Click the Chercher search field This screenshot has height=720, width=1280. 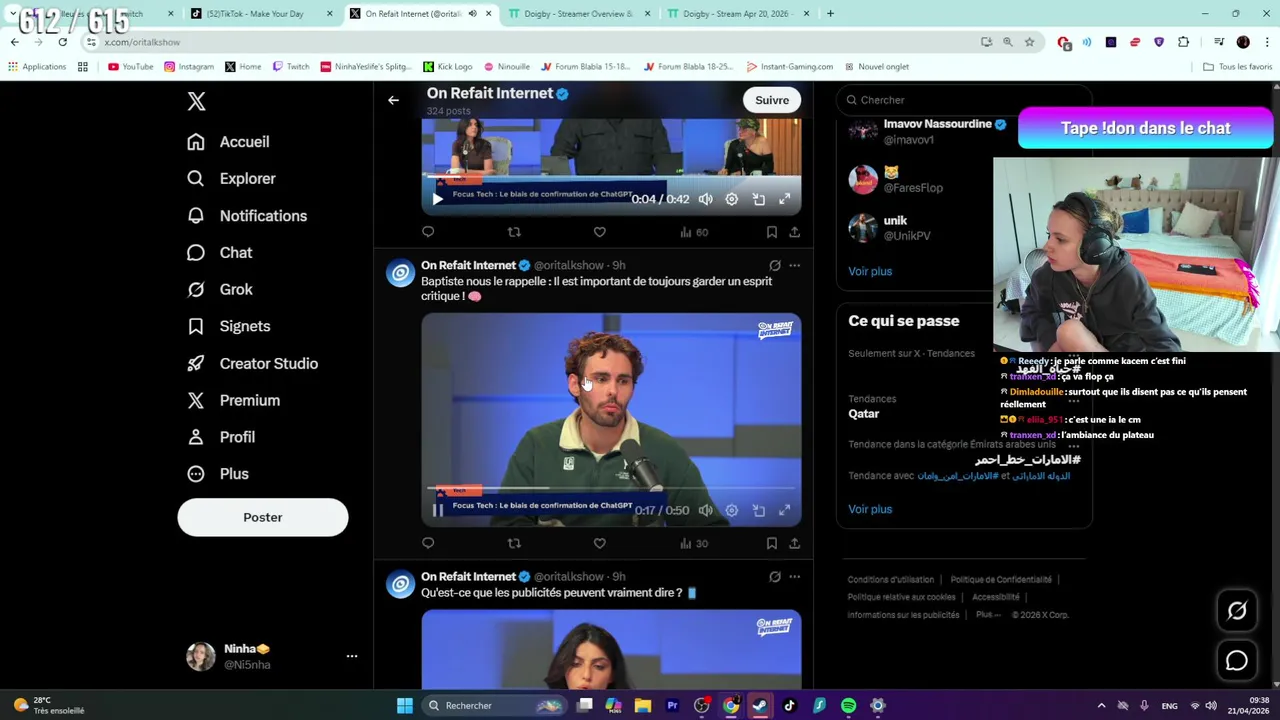(x=965, y=100)
